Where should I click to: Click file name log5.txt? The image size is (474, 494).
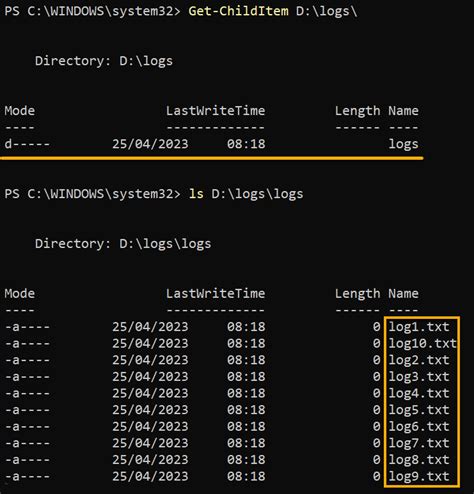(x=419, y=410)
